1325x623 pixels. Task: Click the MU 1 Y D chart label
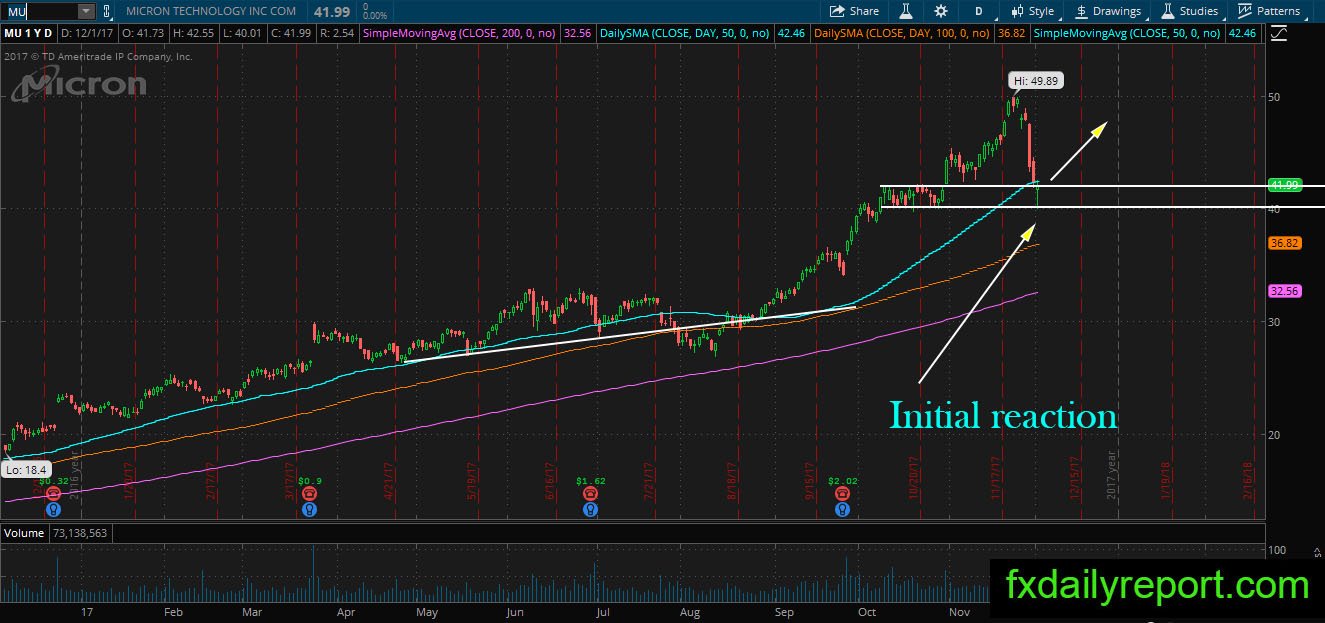click(x=30, y=34)
